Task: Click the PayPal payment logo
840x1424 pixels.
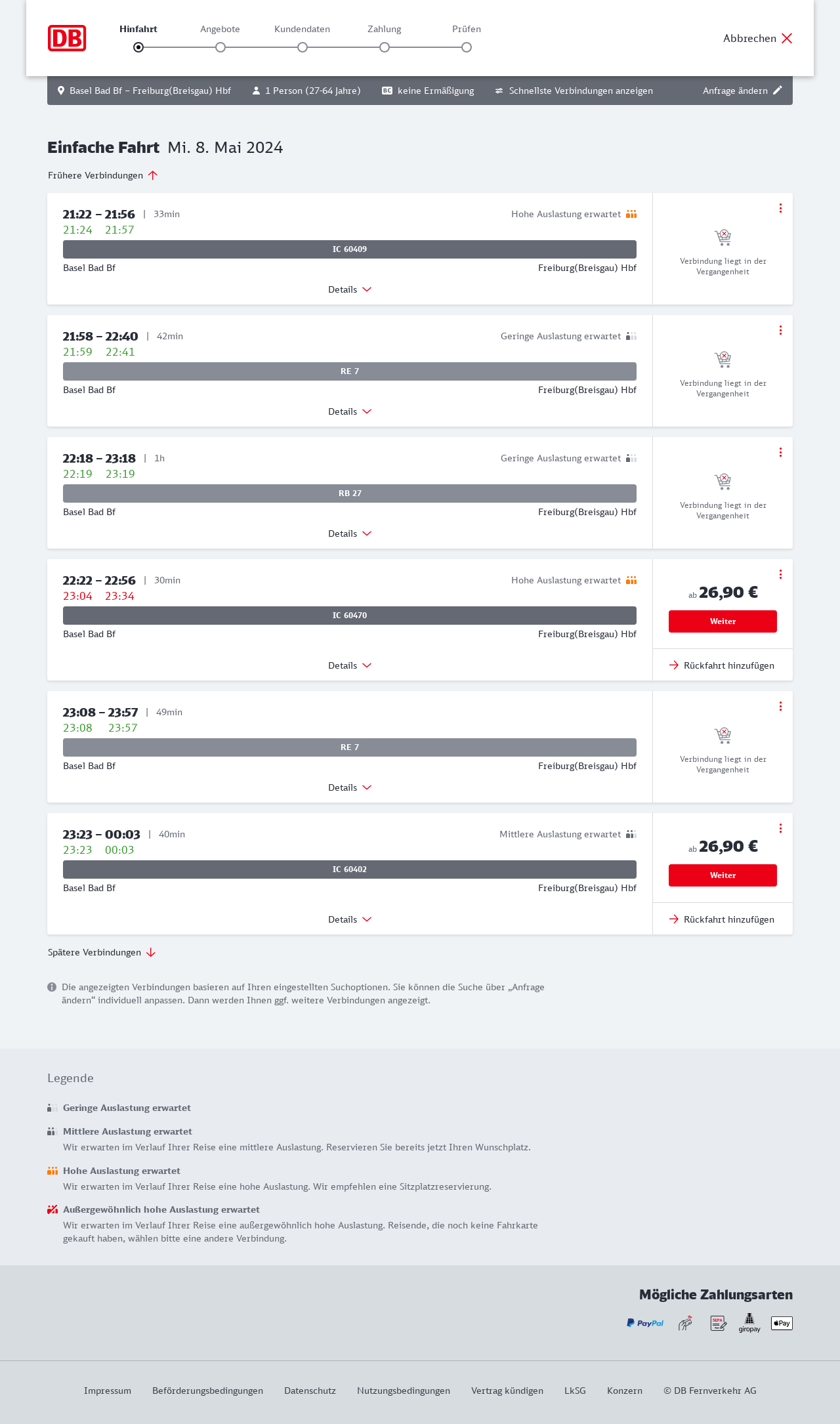Action: (x=645, y=1323)
